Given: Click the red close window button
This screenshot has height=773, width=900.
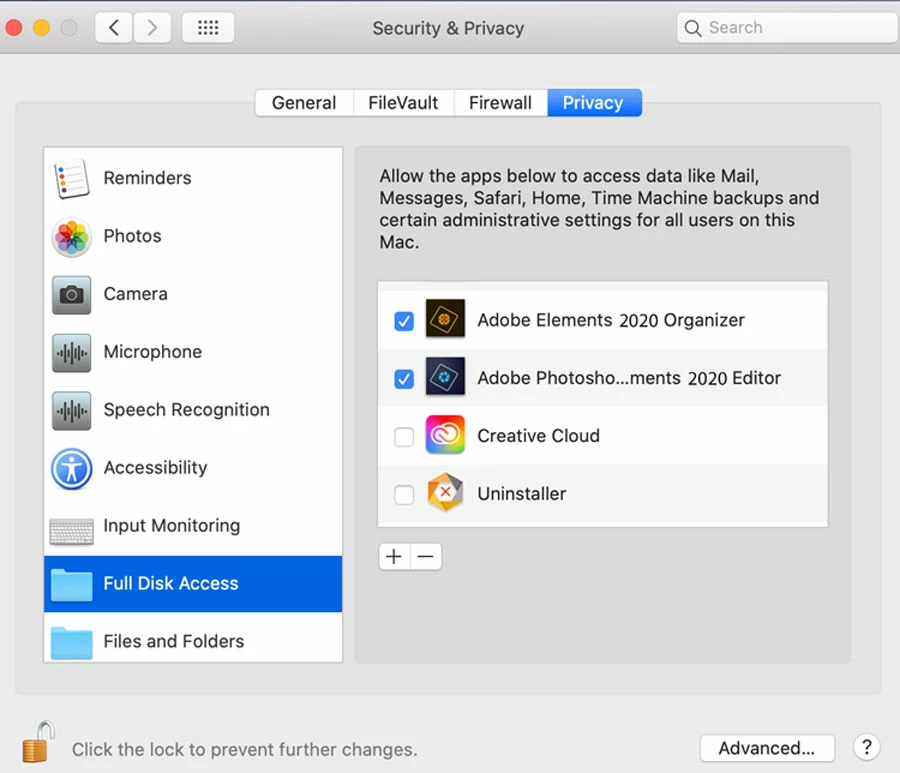Looking at the screenshot, I should pyautogui.click(x=14, y=28).
